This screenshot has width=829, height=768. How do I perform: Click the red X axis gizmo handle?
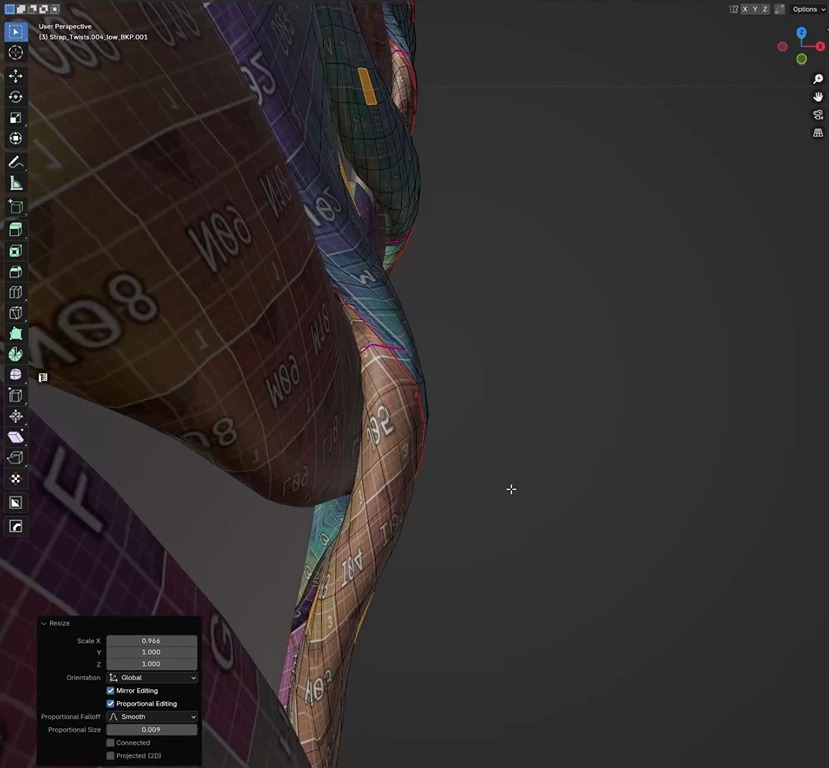(x=821, y=47)
